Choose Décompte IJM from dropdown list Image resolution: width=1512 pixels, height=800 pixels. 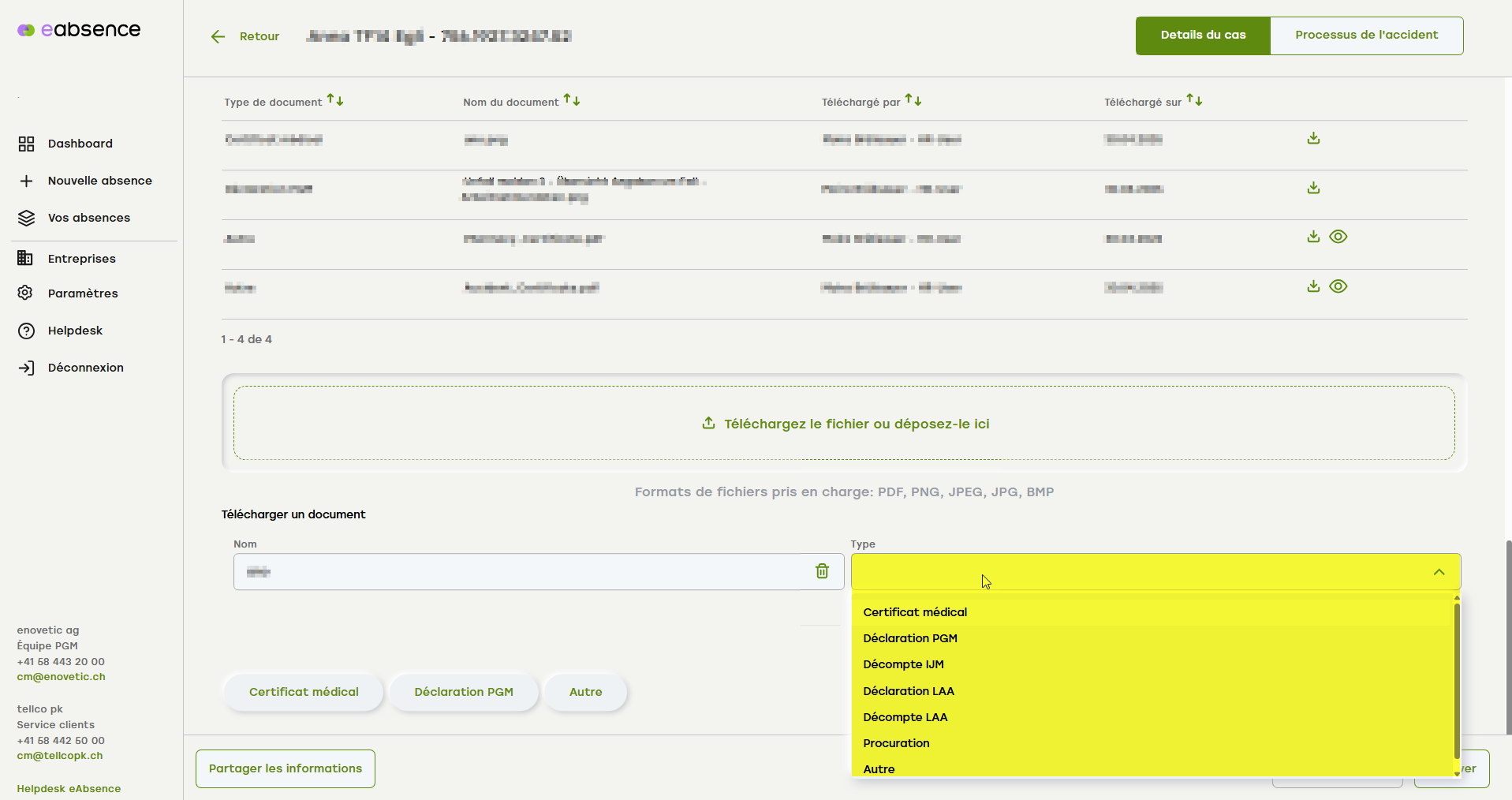903,664
